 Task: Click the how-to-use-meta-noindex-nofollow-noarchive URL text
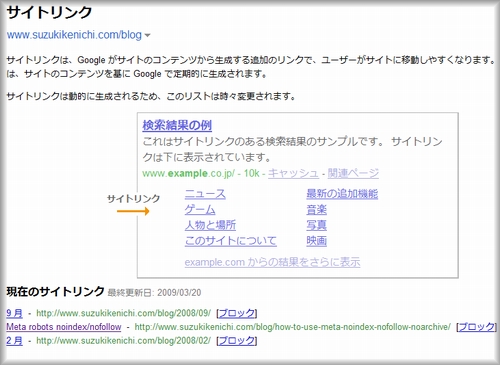(x=292, y=327)
